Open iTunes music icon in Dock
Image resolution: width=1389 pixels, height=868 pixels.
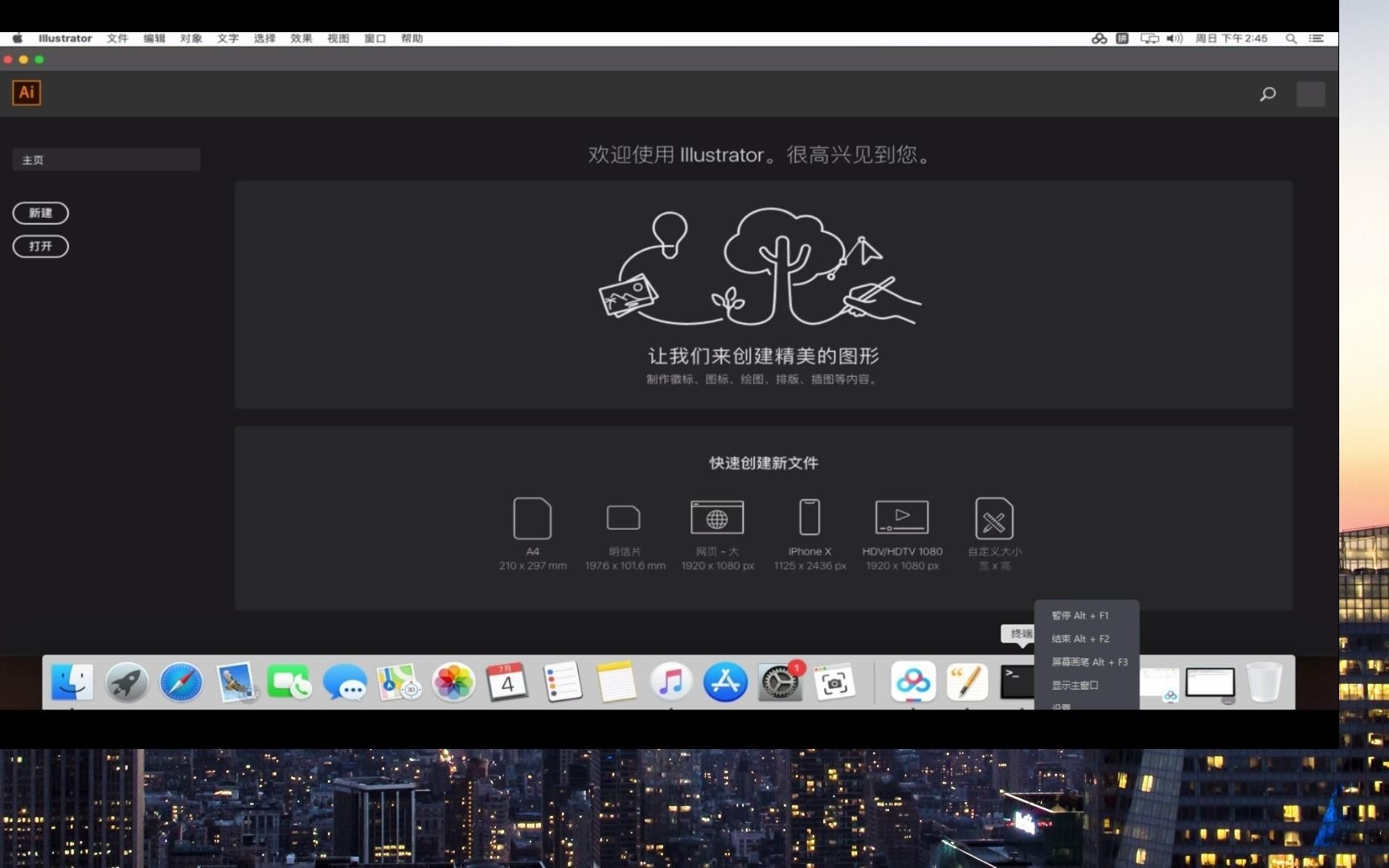pos(671,682)
